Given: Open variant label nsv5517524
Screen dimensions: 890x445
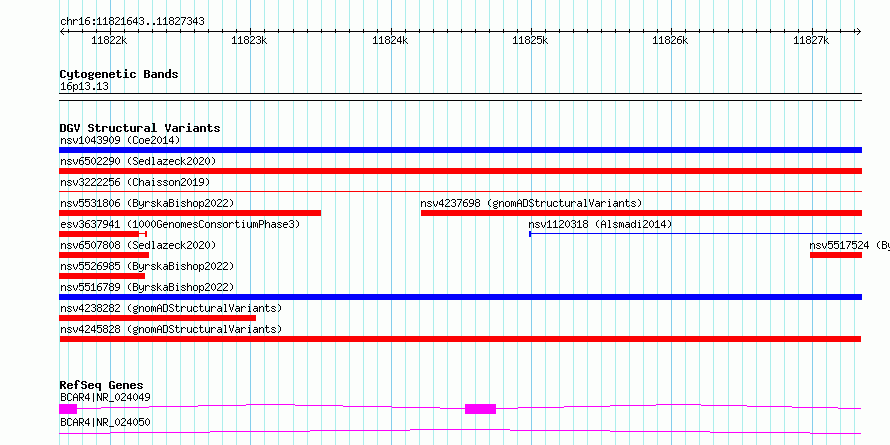Looking at the screenshot, I should click(x=839, y=245).
